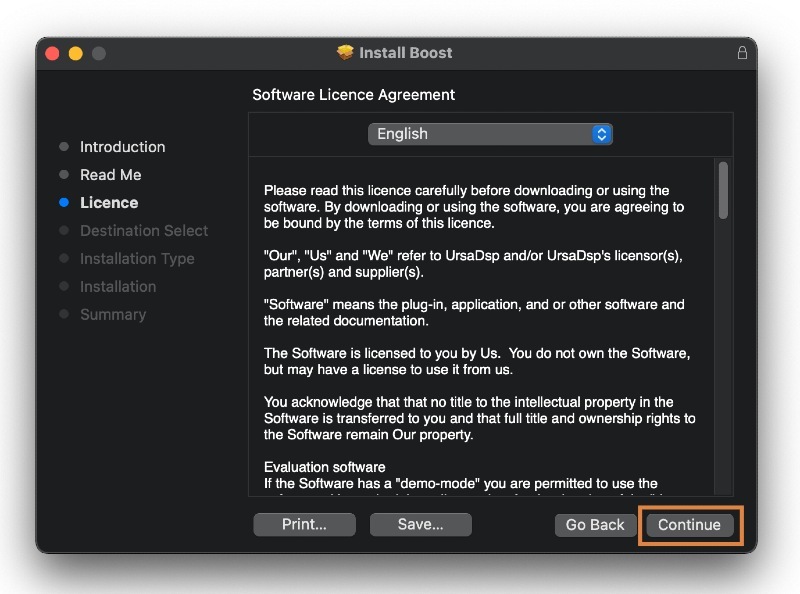The width and height of the screenshot is (800, 594).
Task: Click the paragraph "You acknowledge that that no title"
Action: tap(480, 418)
